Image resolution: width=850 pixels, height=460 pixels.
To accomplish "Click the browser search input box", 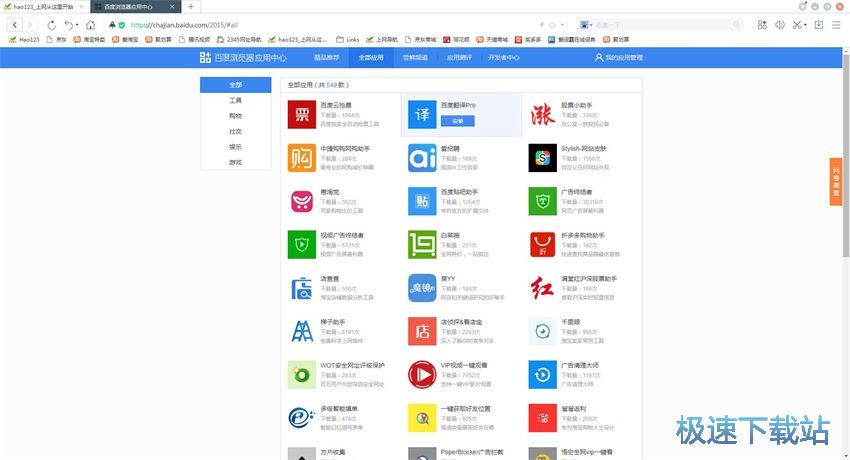I will (x=661, y=25).
